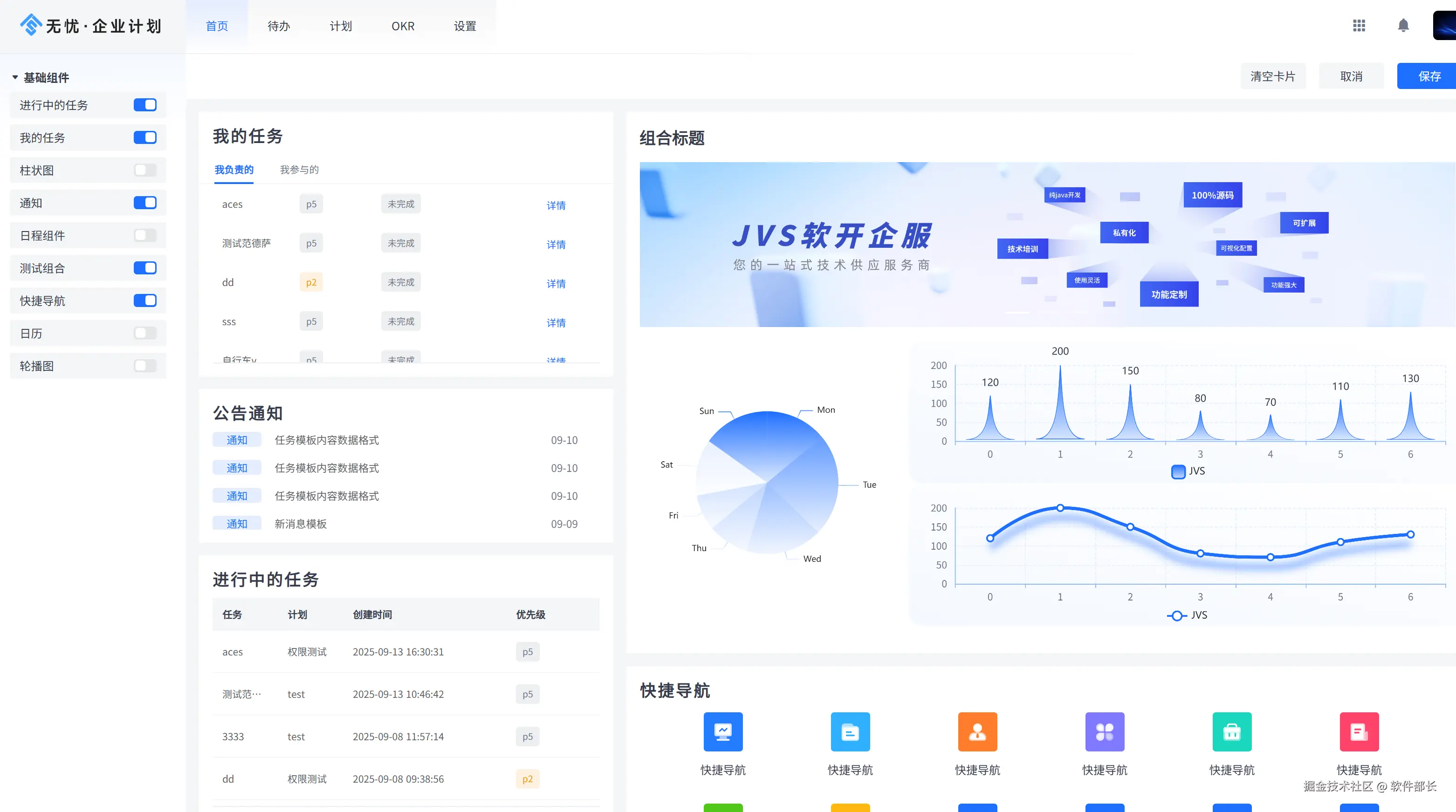Click the user avatar thumbnail
The image size is (1456, 812).
click(1445, 26)
